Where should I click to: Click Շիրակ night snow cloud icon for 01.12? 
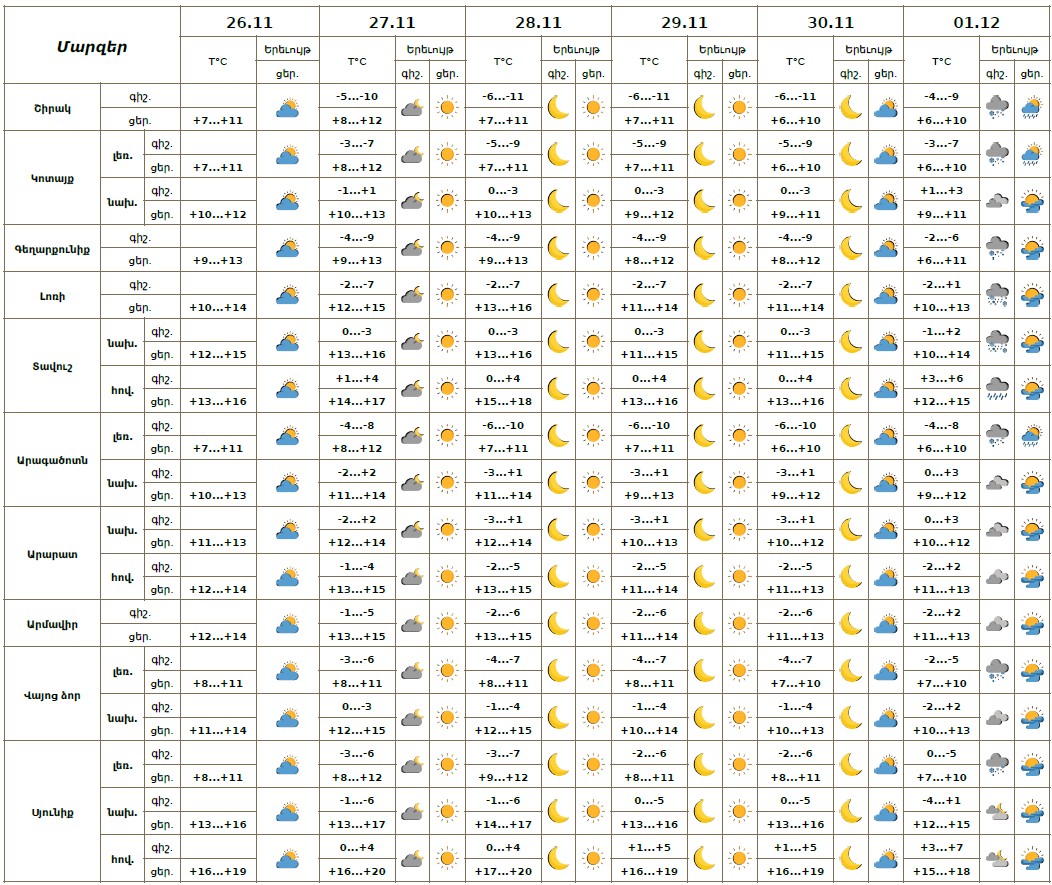996,107
